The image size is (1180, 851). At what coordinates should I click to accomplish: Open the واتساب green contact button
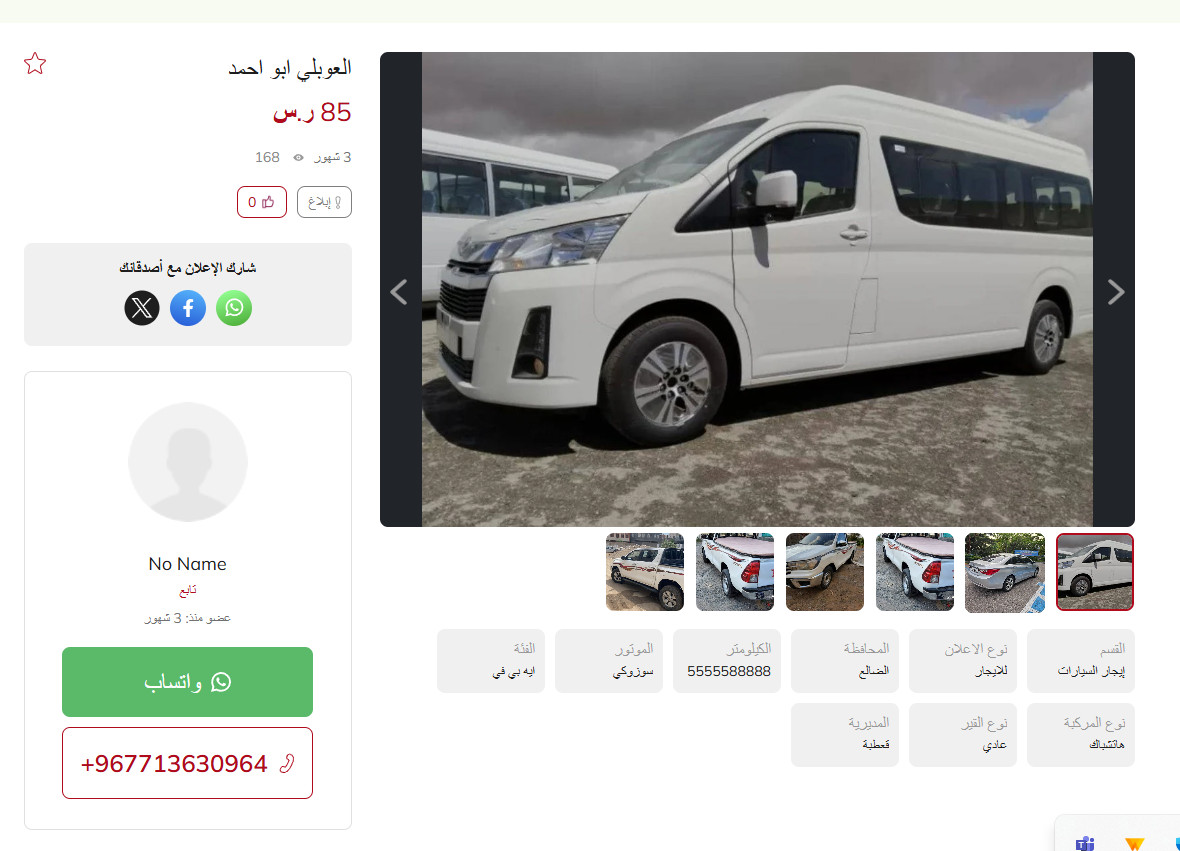(187, 682)
